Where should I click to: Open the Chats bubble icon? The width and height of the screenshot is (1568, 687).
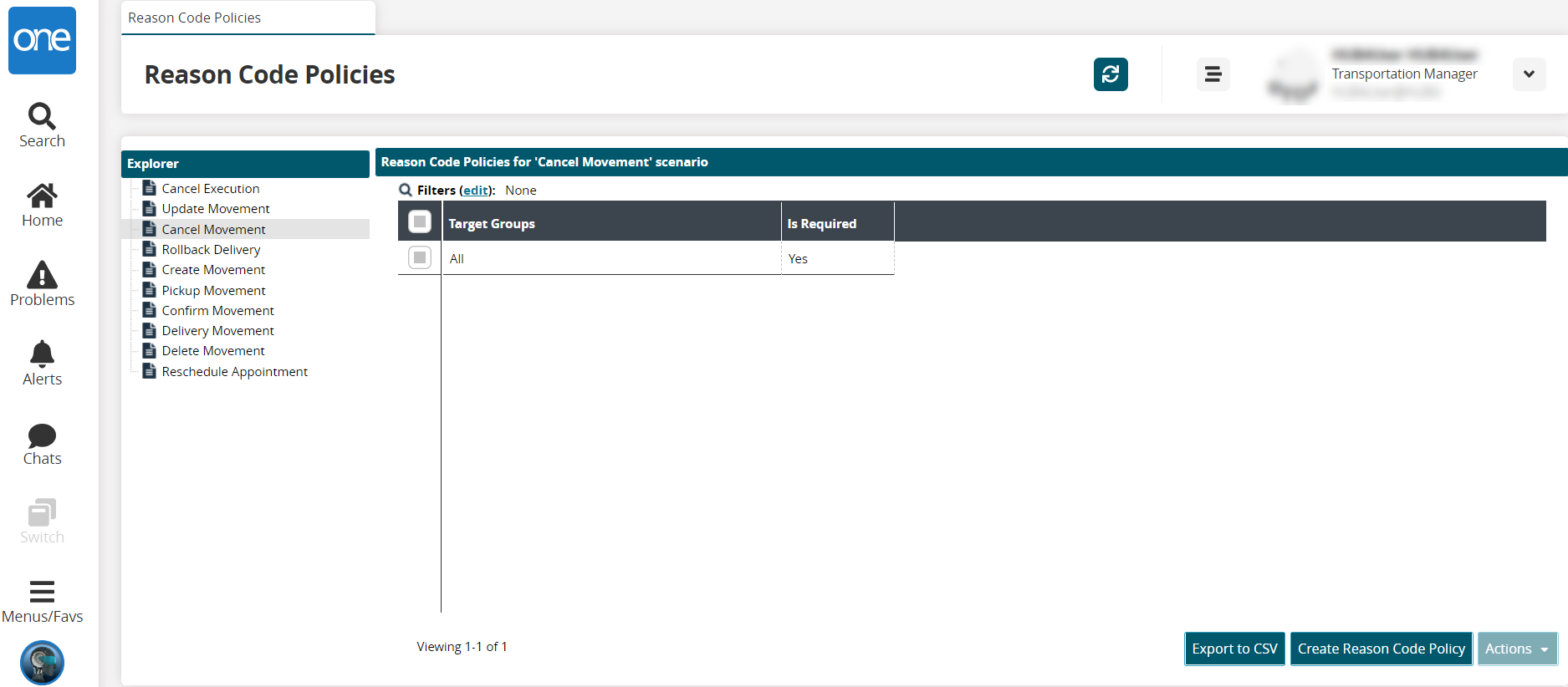[x=42, y=435]
